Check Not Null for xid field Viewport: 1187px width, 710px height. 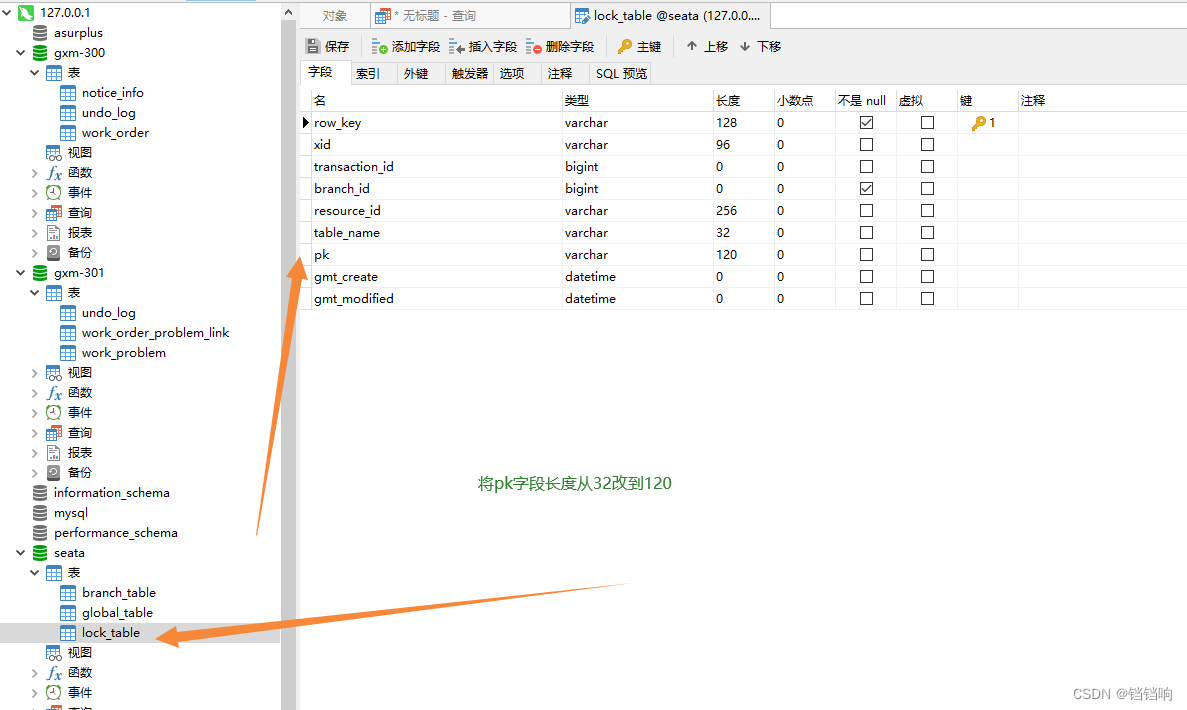(867, 145)
